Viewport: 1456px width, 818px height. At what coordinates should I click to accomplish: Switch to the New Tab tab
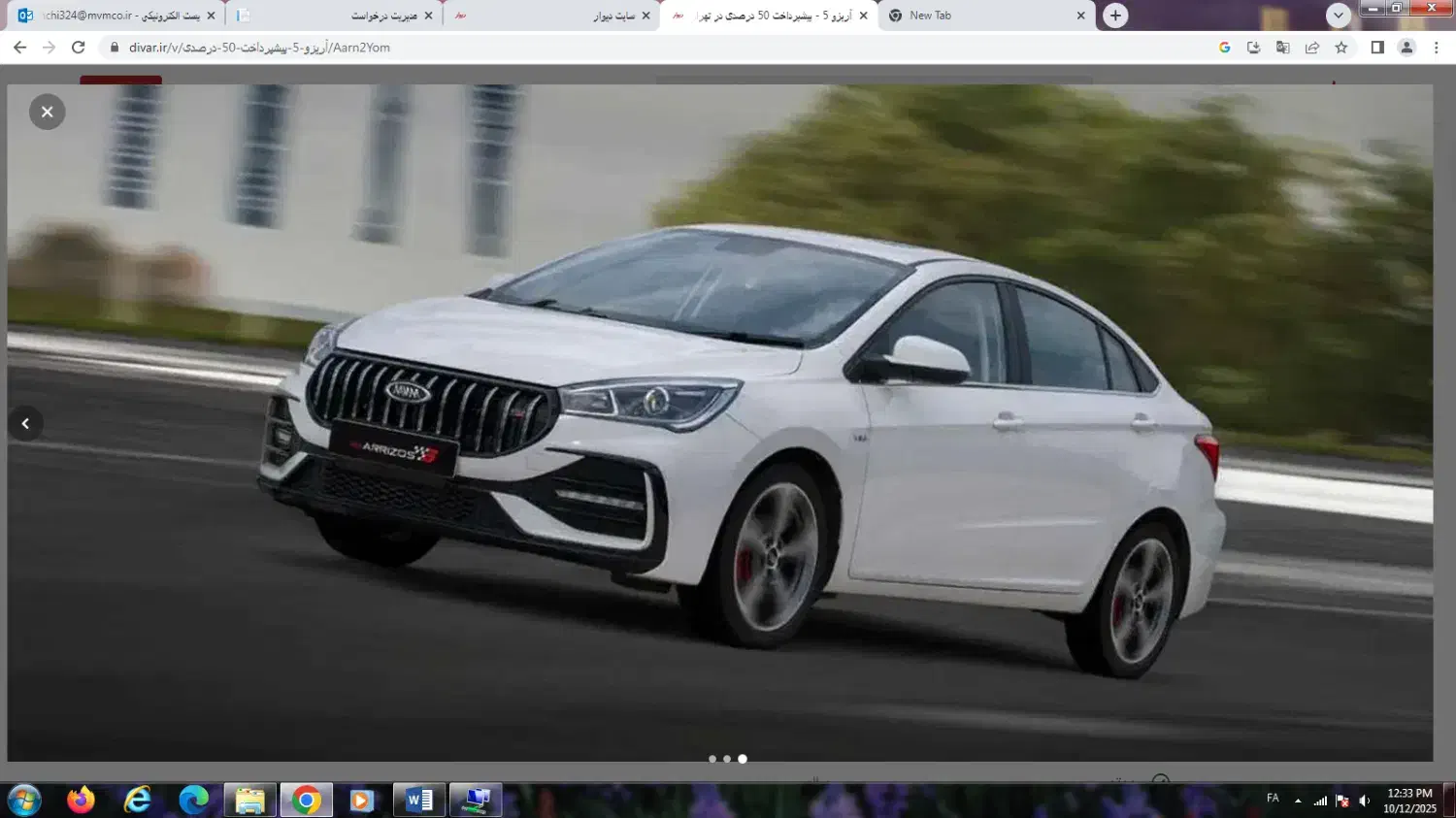[980, 16]
